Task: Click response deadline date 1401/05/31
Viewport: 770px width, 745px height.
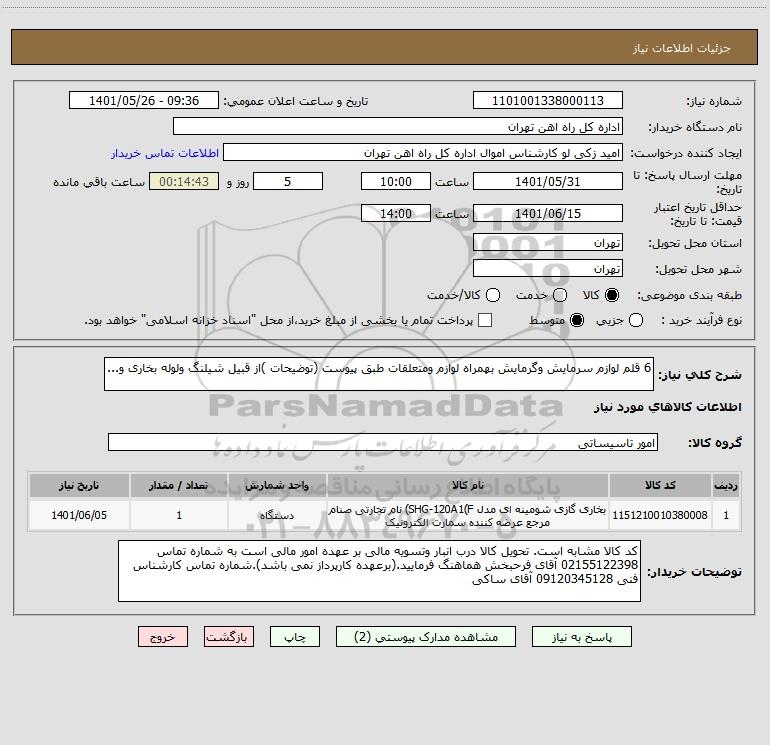Action: point(548,181)
